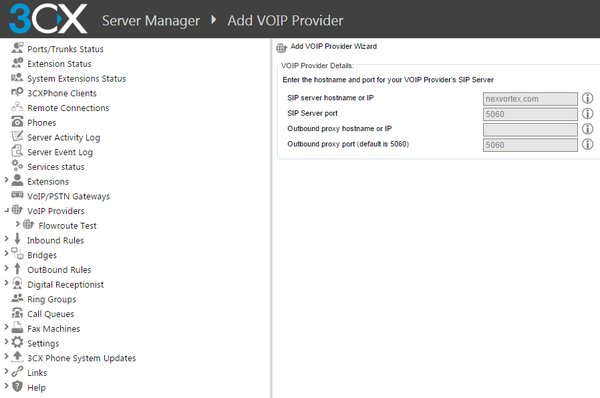
Task: Show info for SIP Server port
Action: [x=587, y=114]
